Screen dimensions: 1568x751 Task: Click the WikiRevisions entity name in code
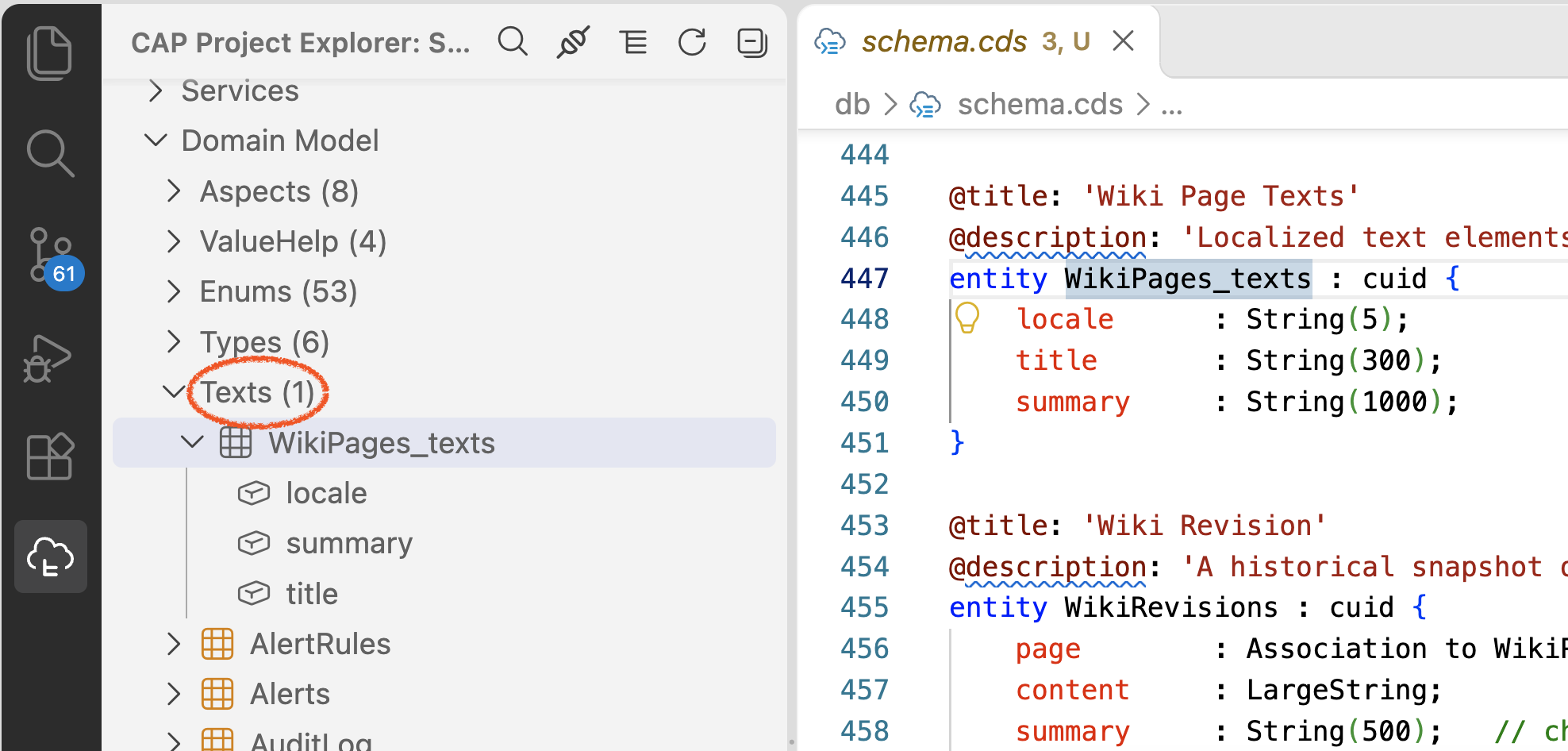pos(1170,607)
